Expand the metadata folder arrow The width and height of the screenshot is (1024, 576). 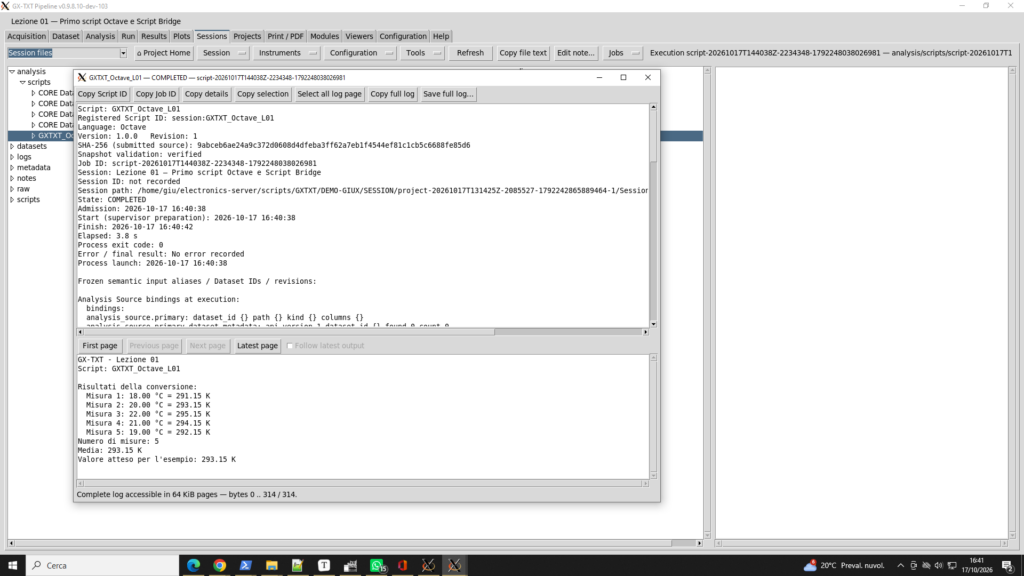[x=12, y=168]
